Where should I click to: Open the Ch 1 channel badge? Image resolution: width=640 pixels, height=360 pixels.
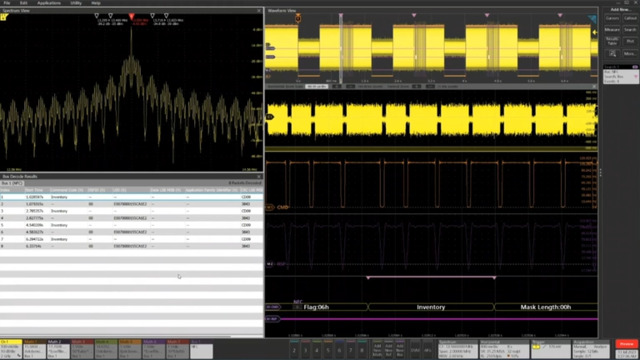[11, 349]
